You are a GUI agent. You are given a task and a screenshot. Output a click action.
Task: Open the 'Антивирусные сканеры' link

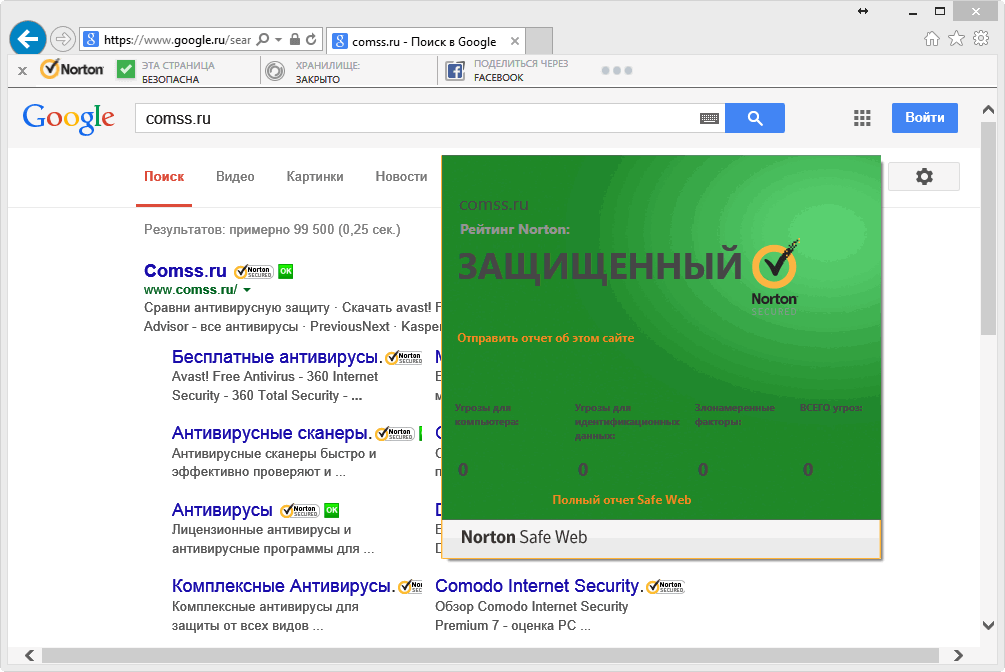(272, 433)
